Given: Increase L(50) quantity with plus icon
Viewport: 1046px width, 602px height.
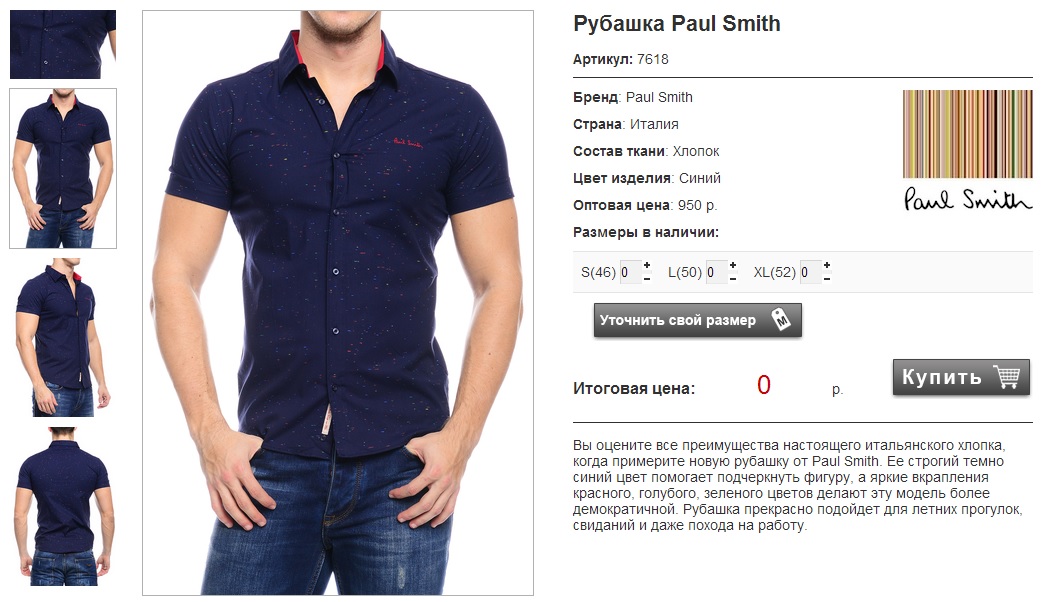Looking at the screenshot, I should point(732,266).
